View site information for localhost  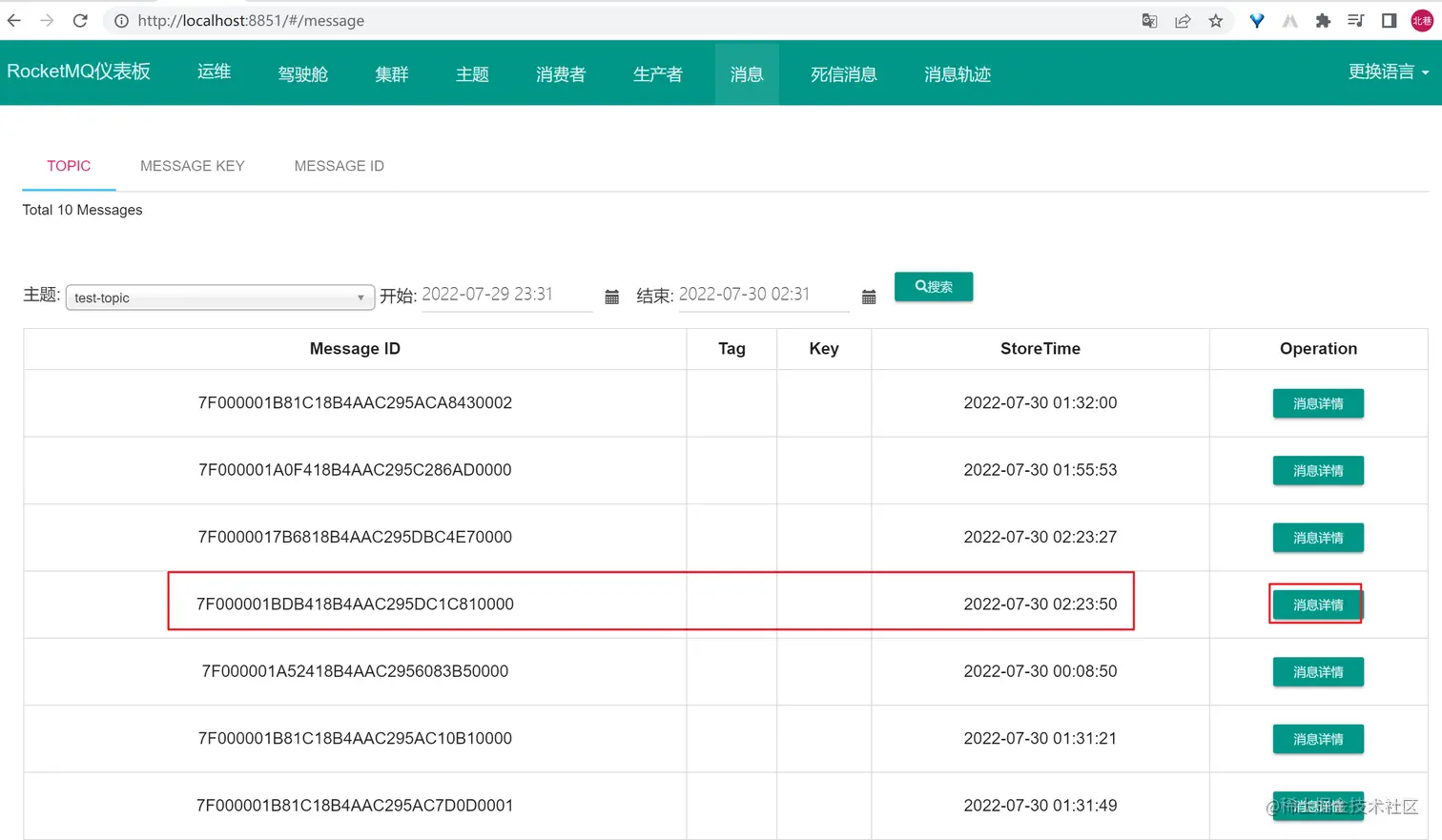[121, 20]
